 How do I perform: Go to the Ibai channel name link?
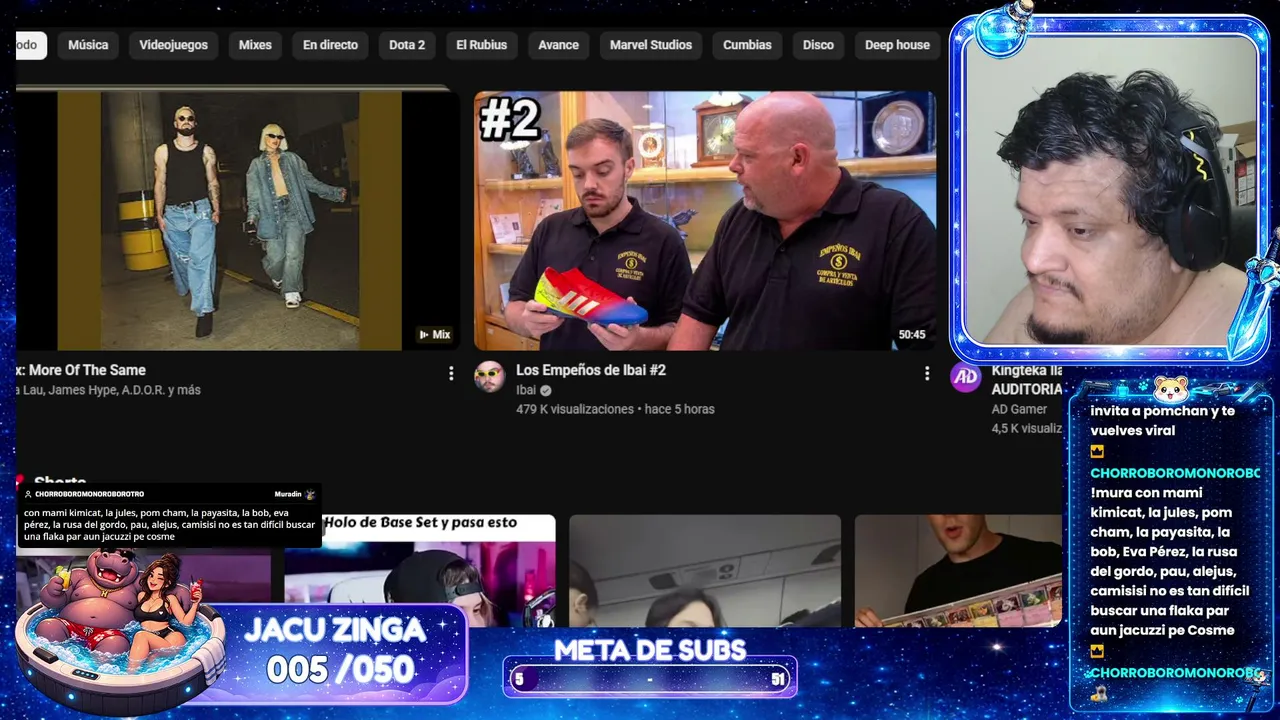[526, 390]
